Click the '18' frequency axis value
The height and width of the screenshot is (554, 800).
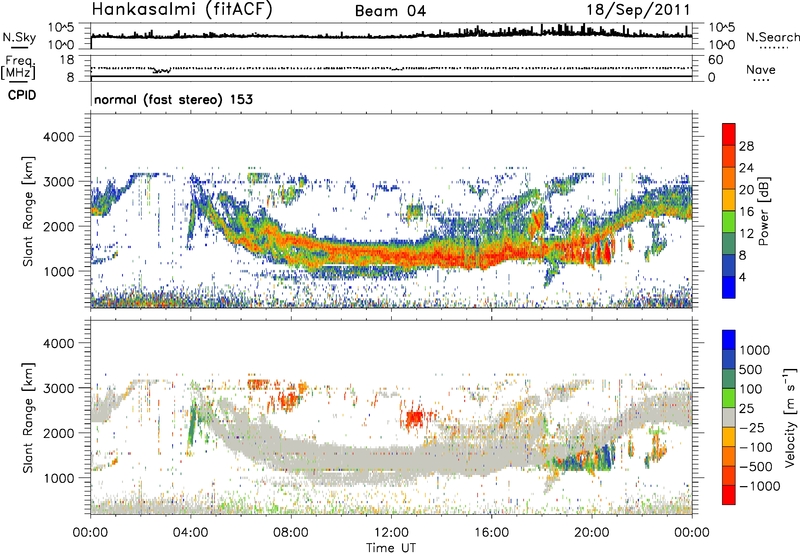point(67,60)
